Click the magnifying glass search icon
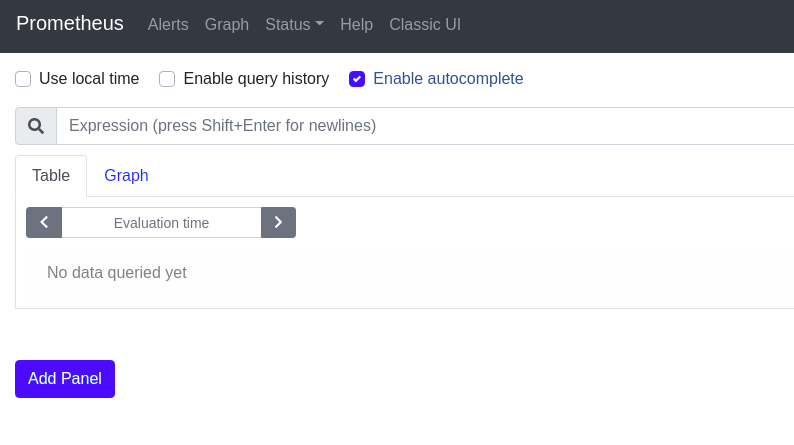 36,126
